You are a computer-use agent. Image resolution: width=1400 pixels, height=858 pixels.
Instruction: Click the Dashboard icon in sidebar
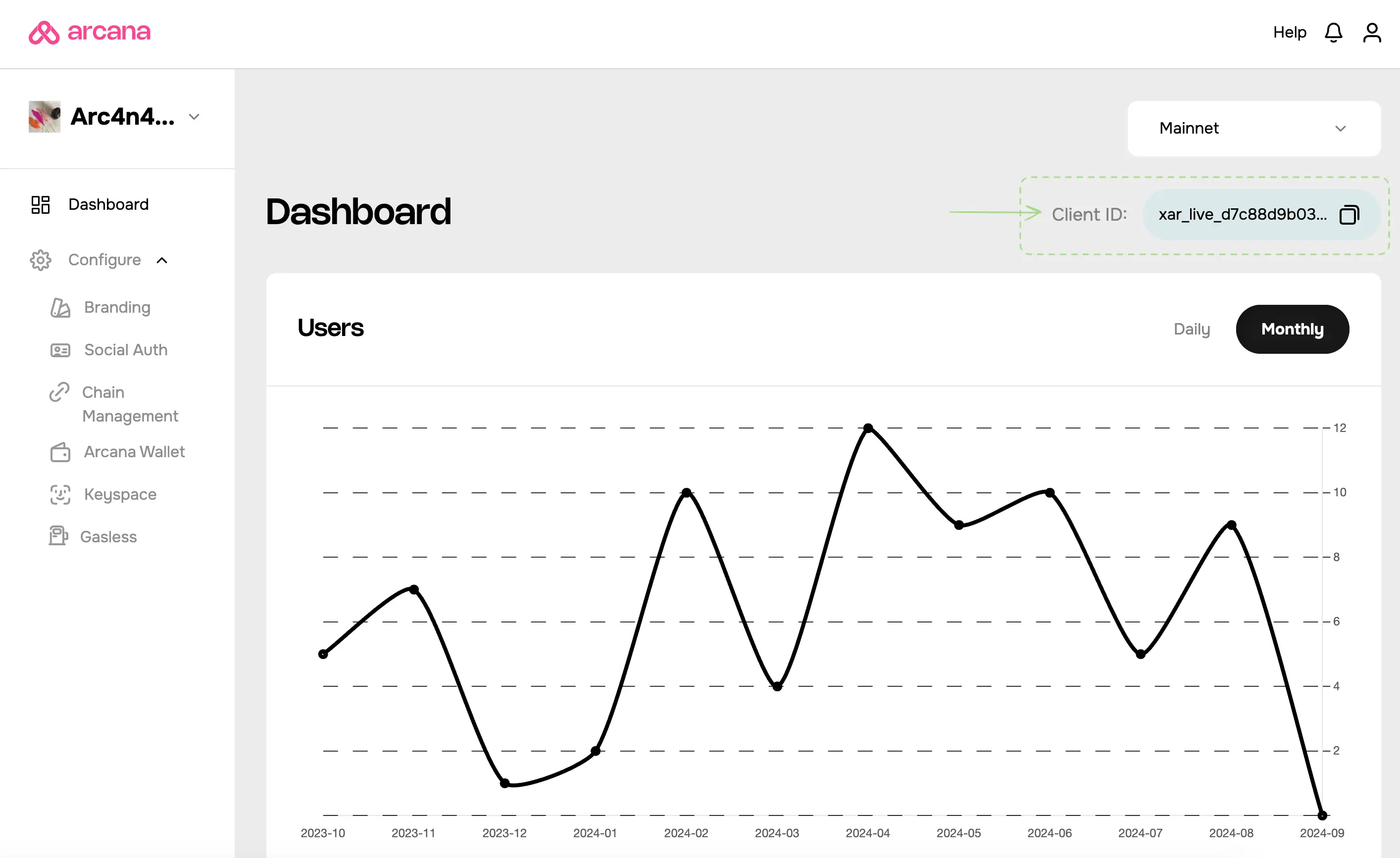[x=41, y=204]
